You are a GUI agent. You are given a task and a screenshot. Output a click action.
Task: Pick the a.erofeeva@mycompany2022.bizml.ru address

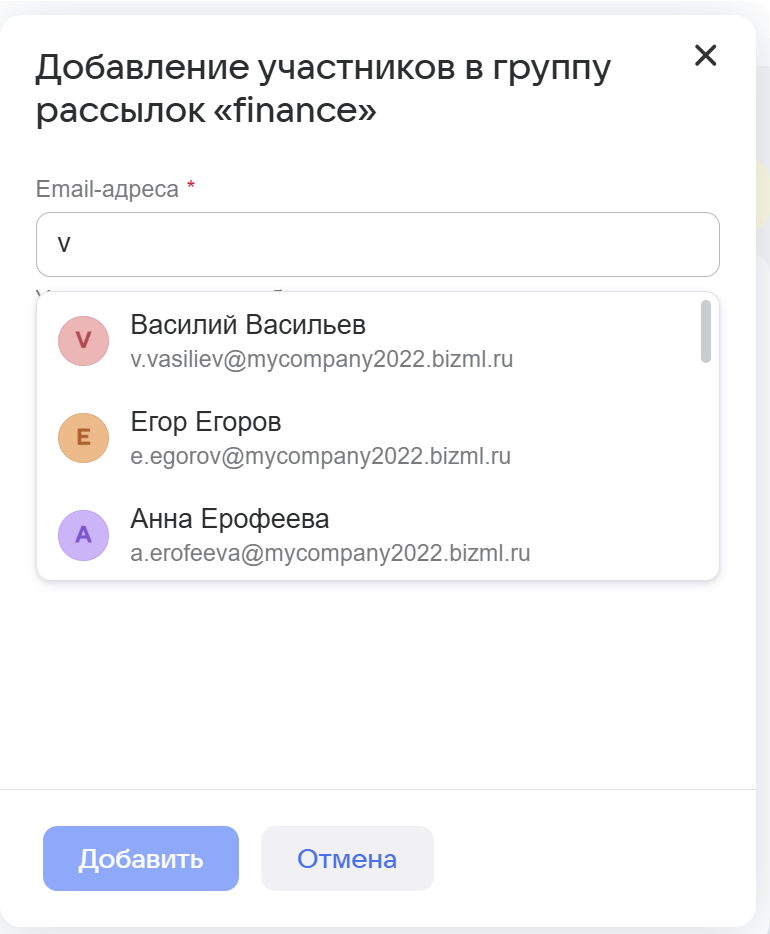[x=330, y=553]
